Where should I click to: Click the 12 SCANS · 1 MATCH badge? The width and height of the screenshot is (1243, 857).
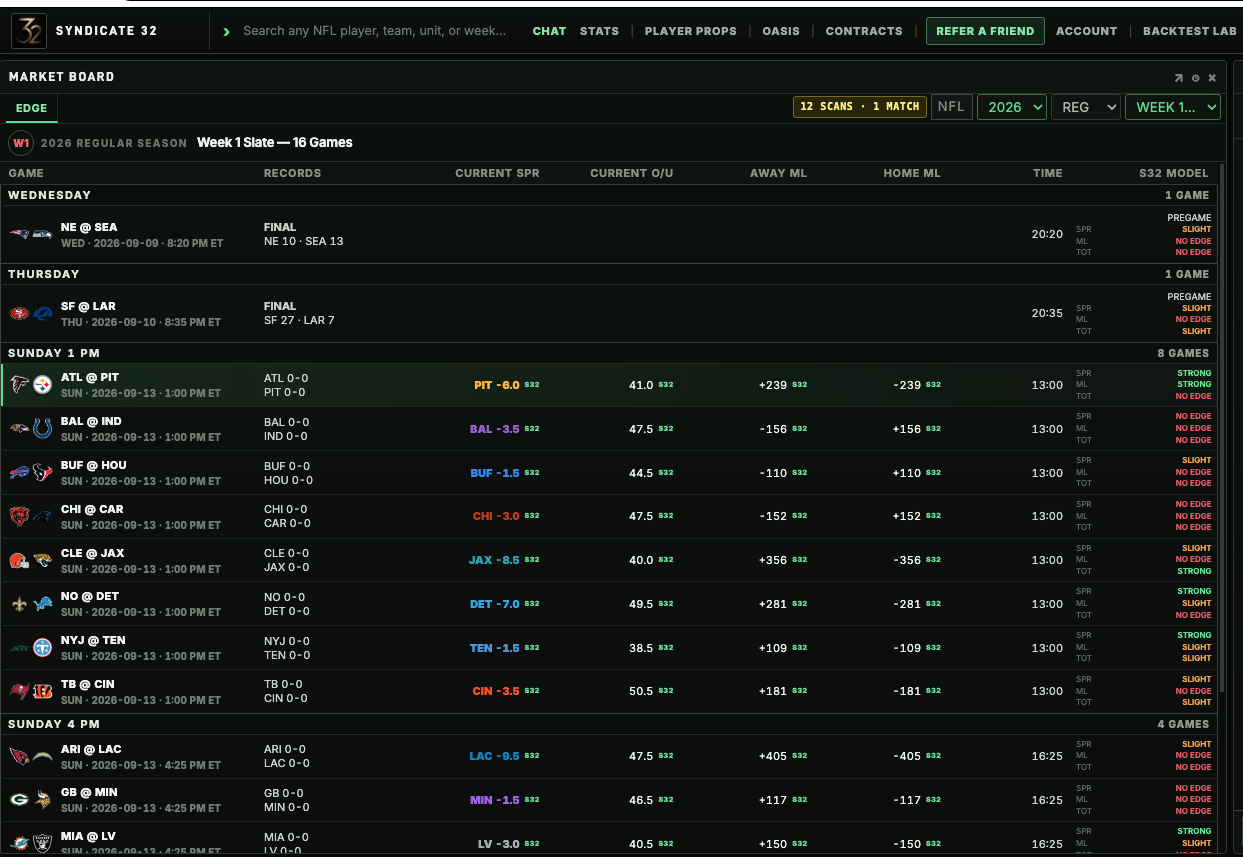859,107
